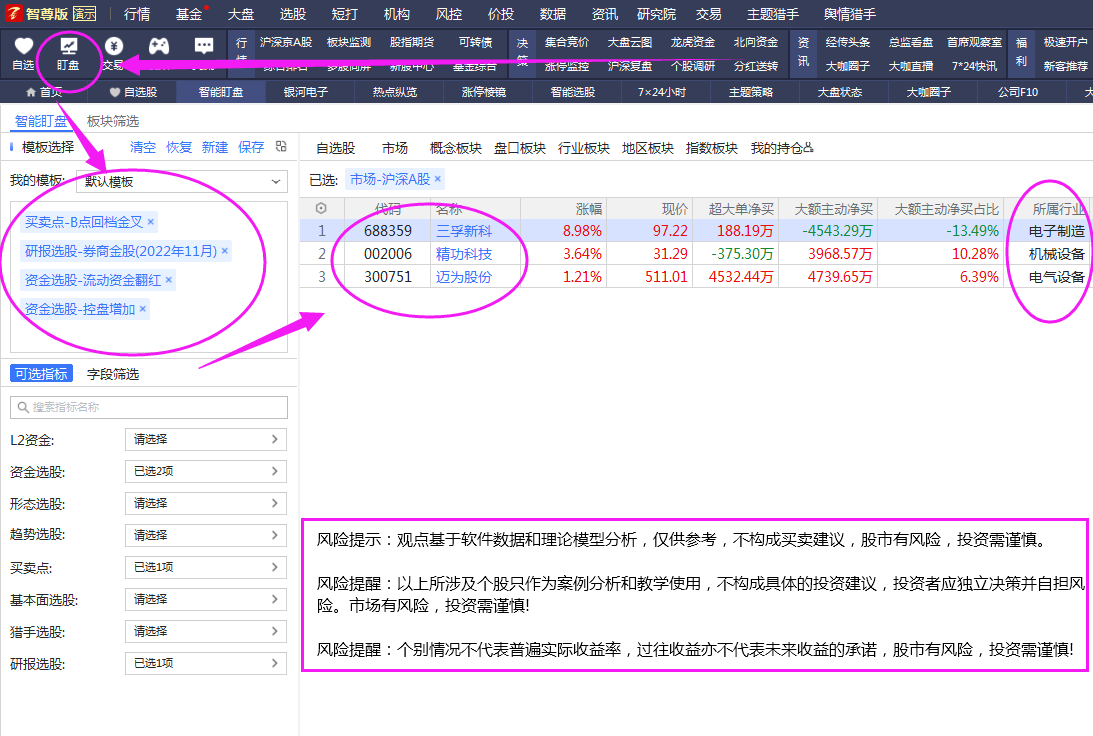Click the 清空 link in 模板选择
Image resolution: width=1093 pixels, height=736 pixels.
143,147
